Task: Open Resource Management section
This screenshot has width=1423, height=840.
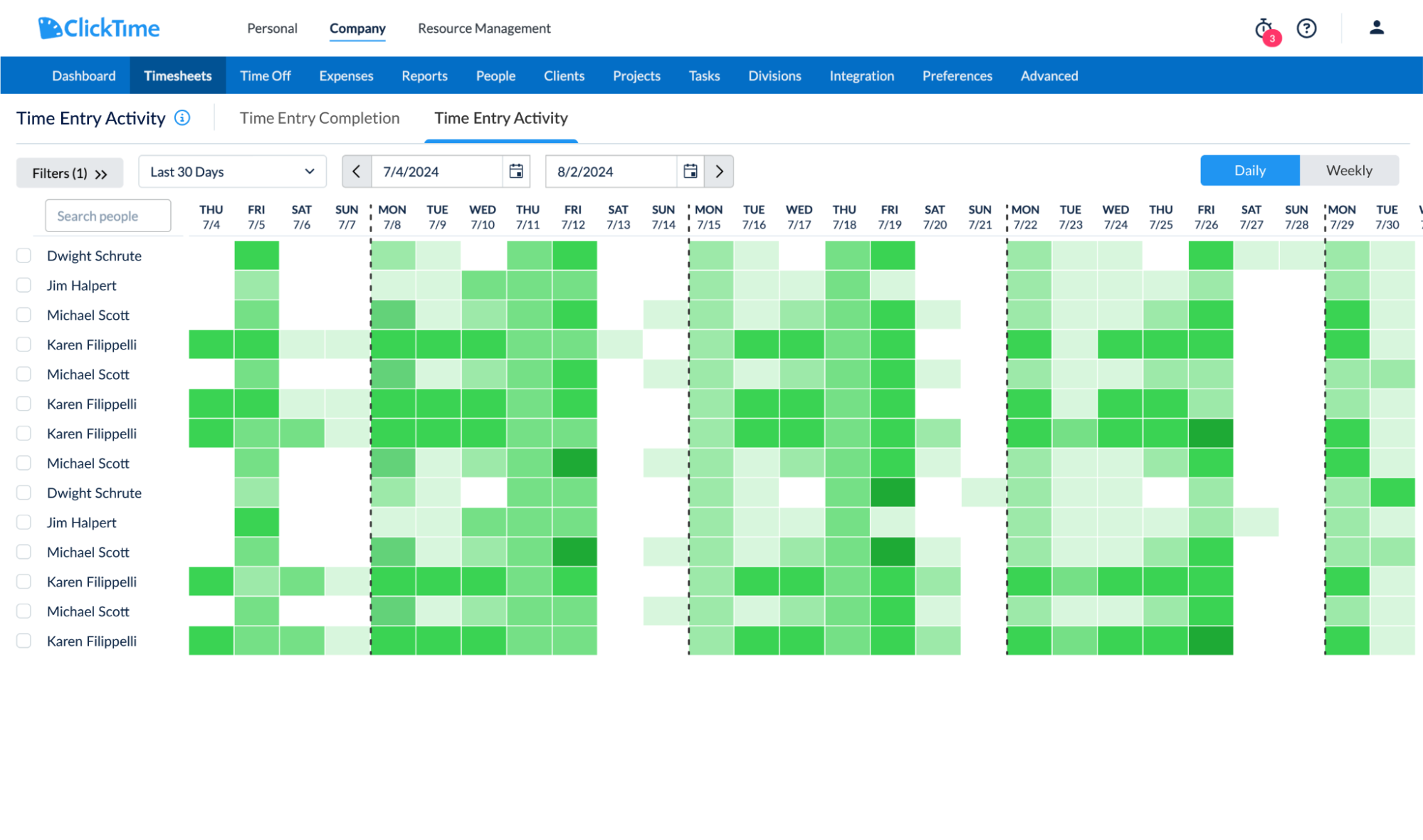Action: click(x=484, y=28)
